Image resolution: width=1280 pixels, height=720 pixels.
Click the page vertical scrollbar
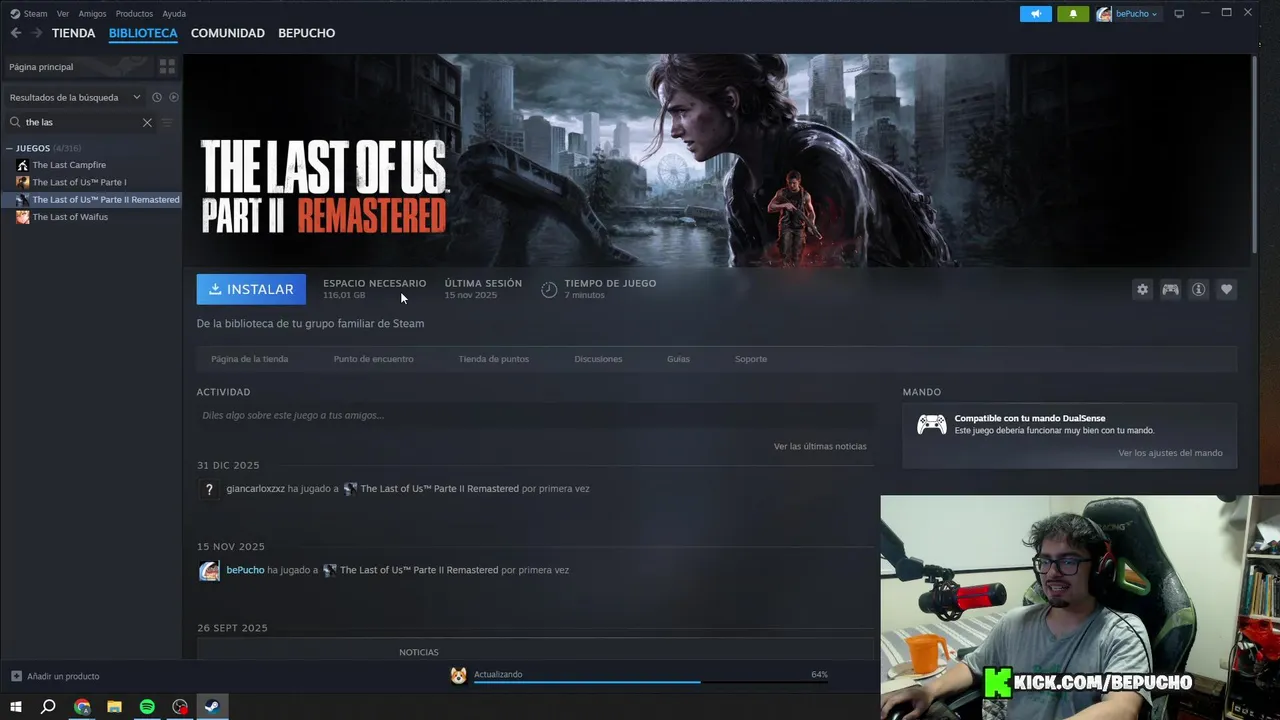(1253, 155)
